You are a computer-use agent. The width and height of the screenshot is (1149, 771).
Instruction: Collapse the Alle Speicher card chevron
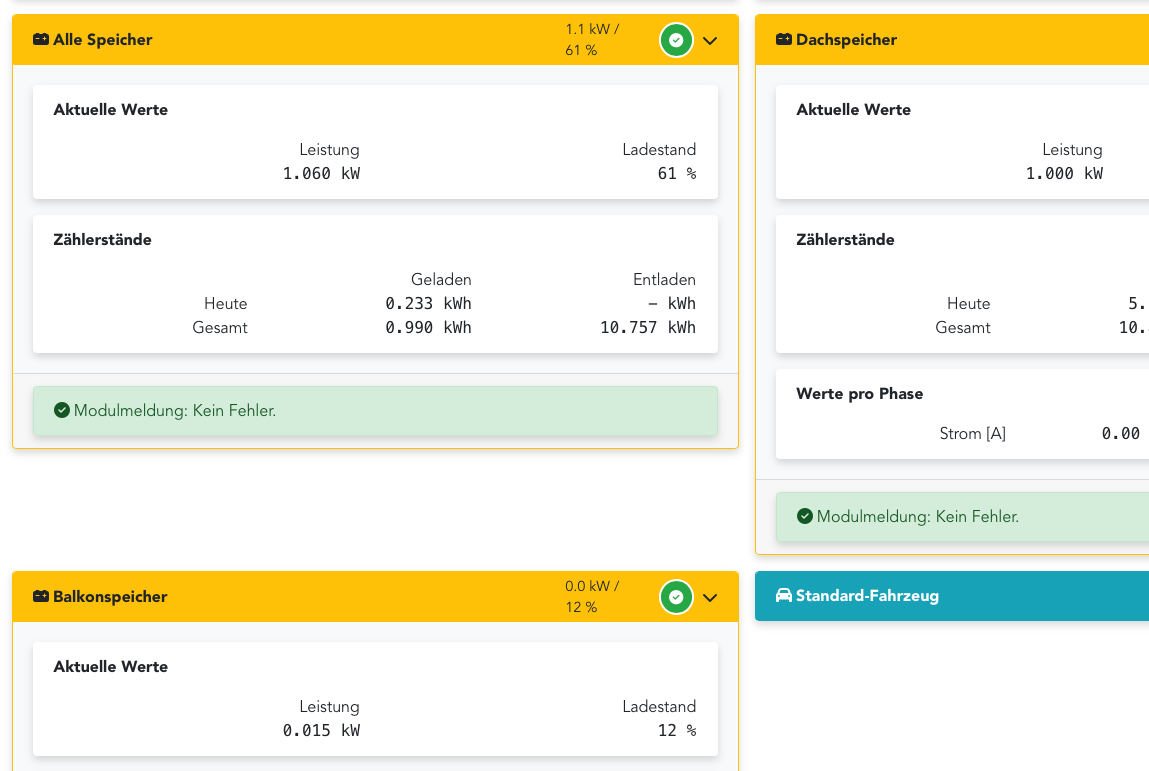coord(710,41)
